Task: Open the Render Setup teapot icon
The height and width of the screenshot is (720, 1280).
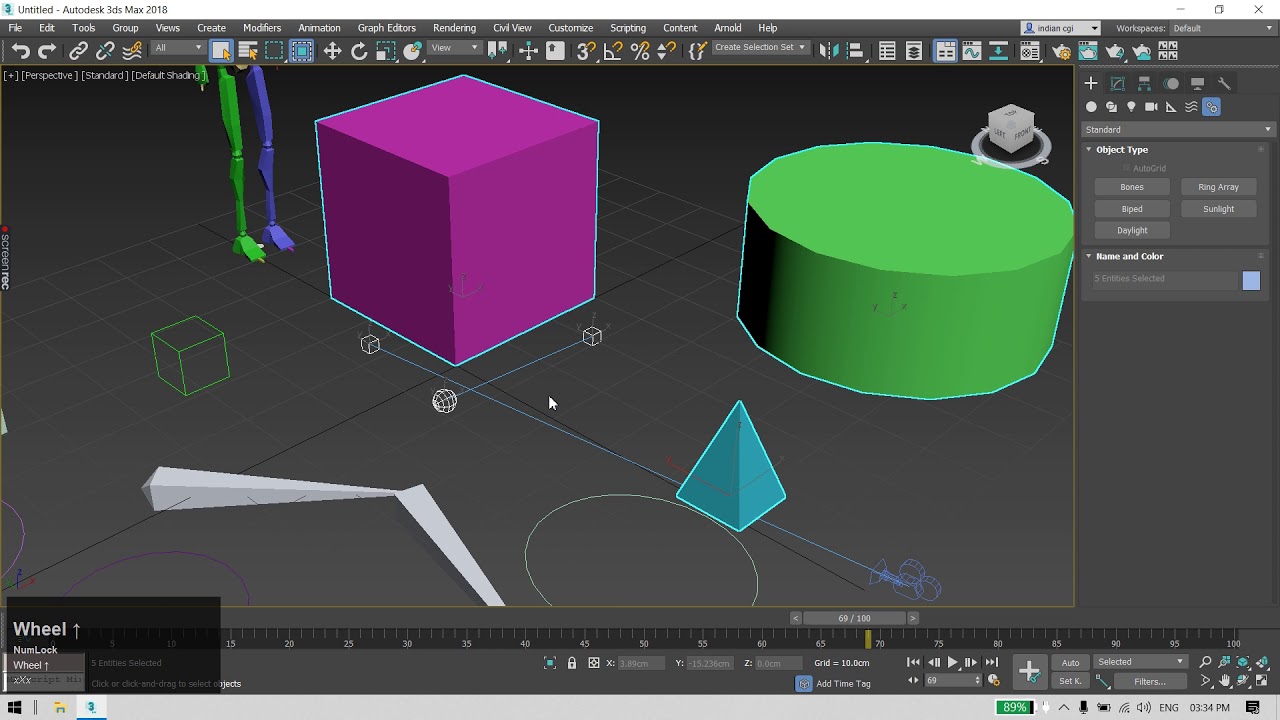Action: (x=1061, y=51)
